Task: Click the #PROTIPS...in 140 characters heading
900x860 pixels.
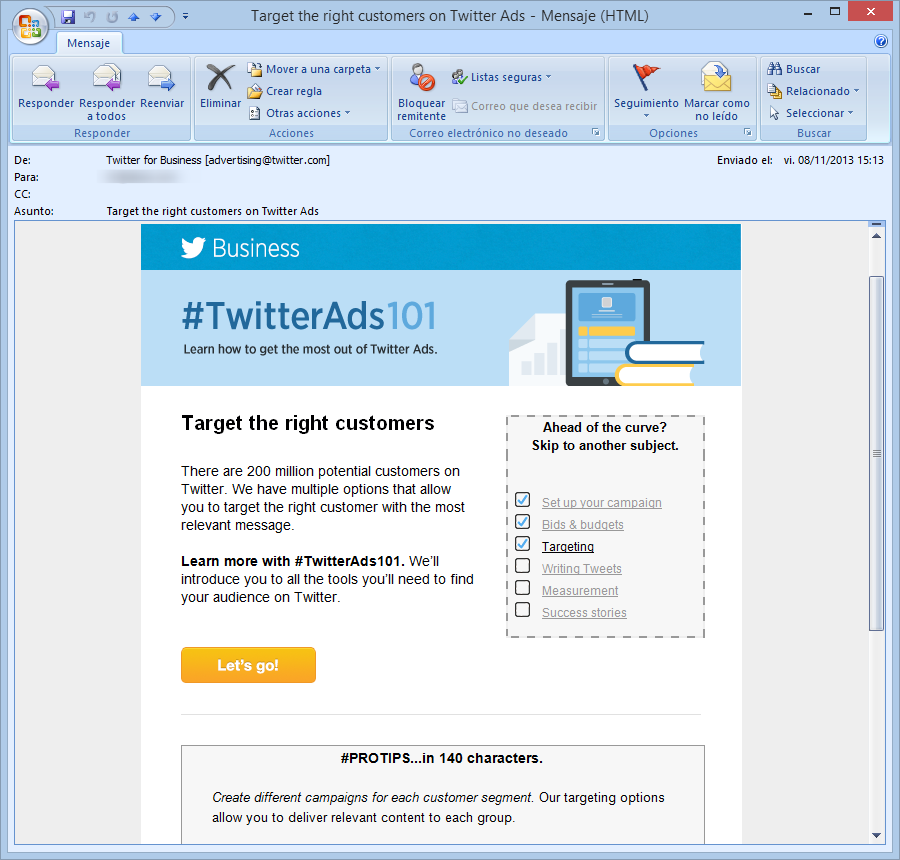Action: pos(441,758)
